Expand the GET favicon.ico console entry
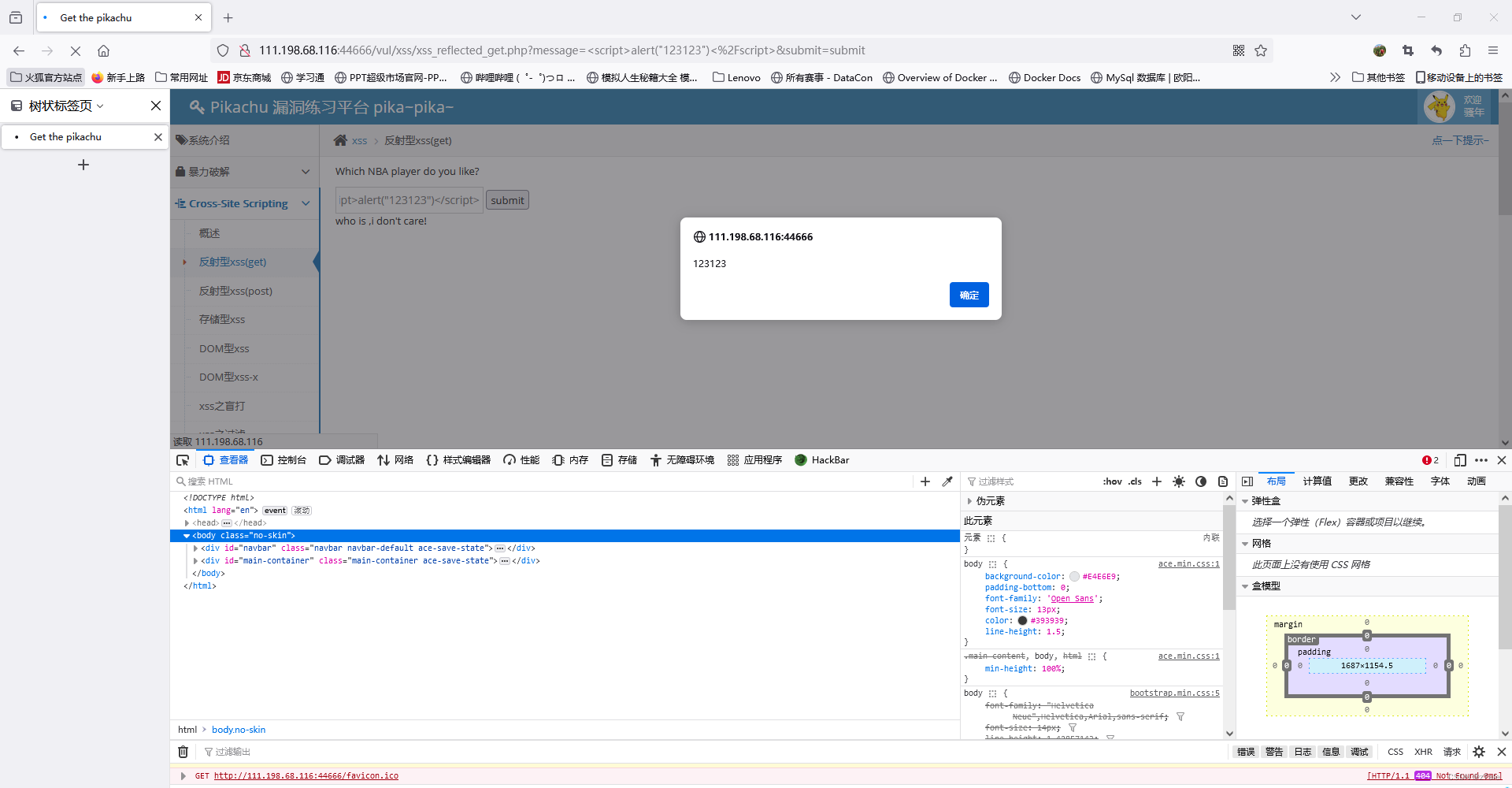Screen dimensions: 1512x788 183,776
